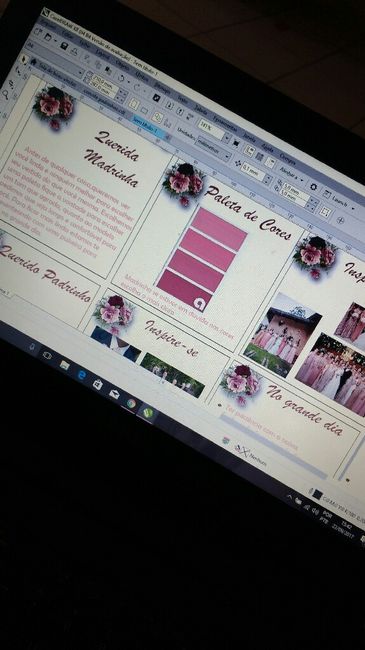Open the Ajuda menu

pyautogui.click(x=268, y=146)
